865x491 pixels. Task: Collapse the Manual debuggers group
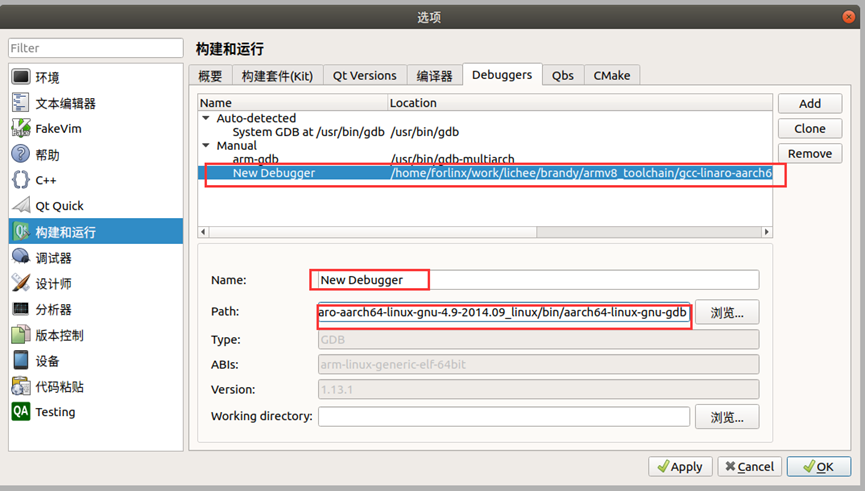[x=206, y=146]
